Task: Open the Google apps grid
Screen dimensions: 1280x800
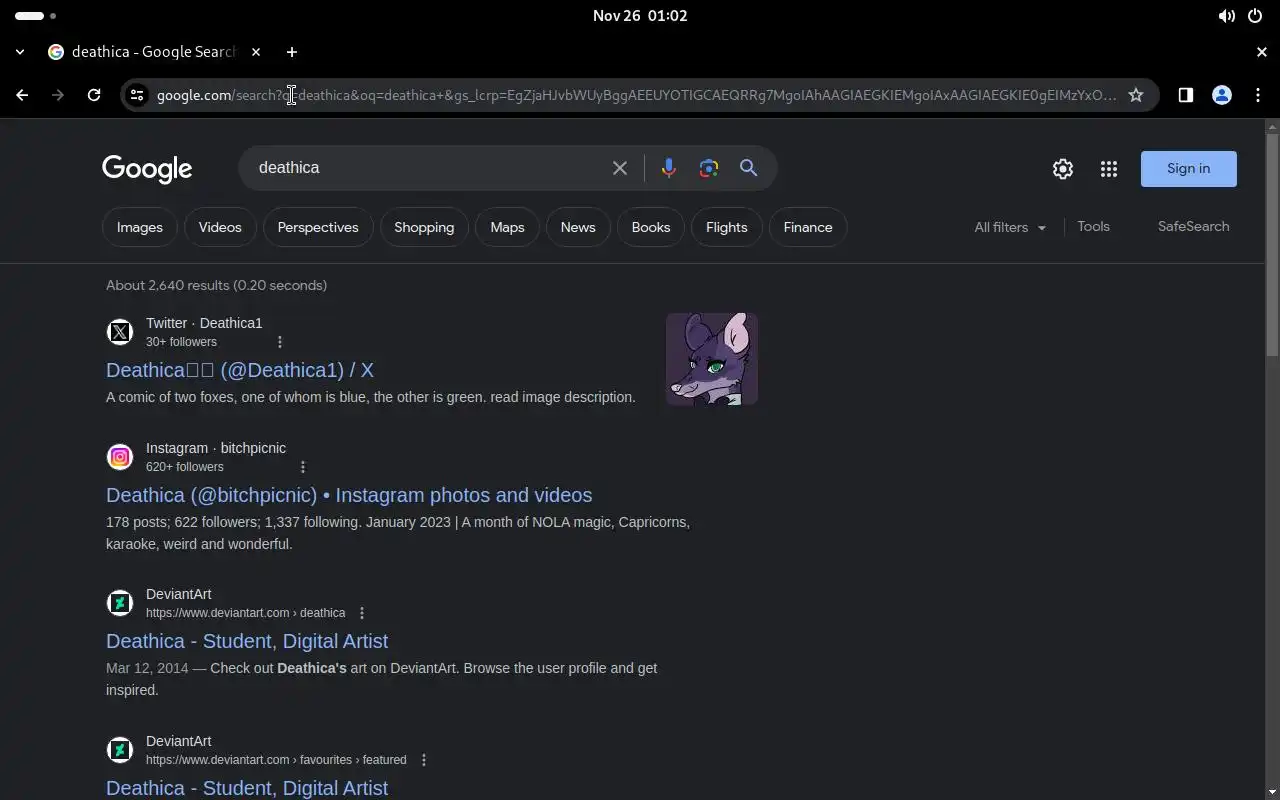Action: coord(1109,169)
